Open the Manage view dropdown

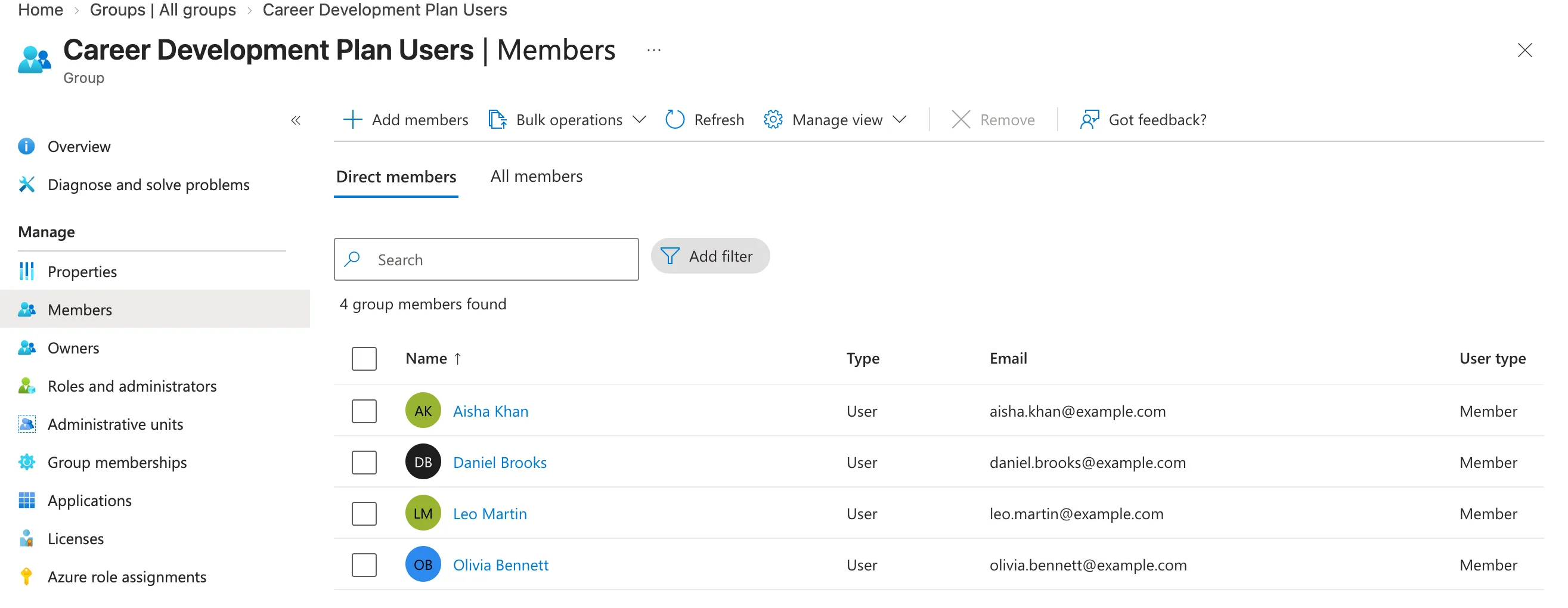[x=835, y=120]
